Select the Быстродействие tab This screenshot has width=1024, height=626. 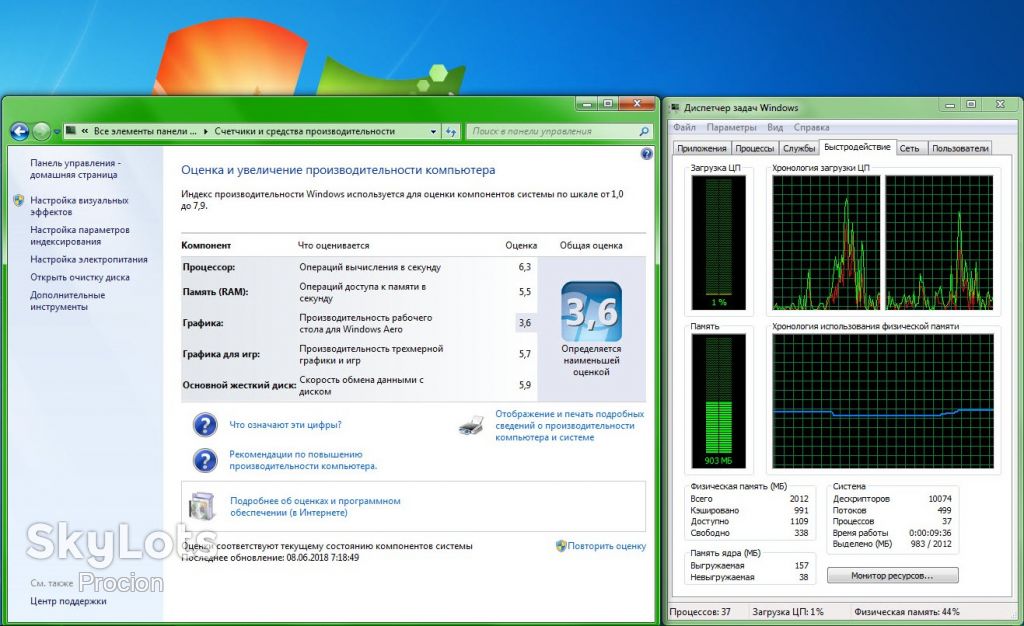[857, 147]
